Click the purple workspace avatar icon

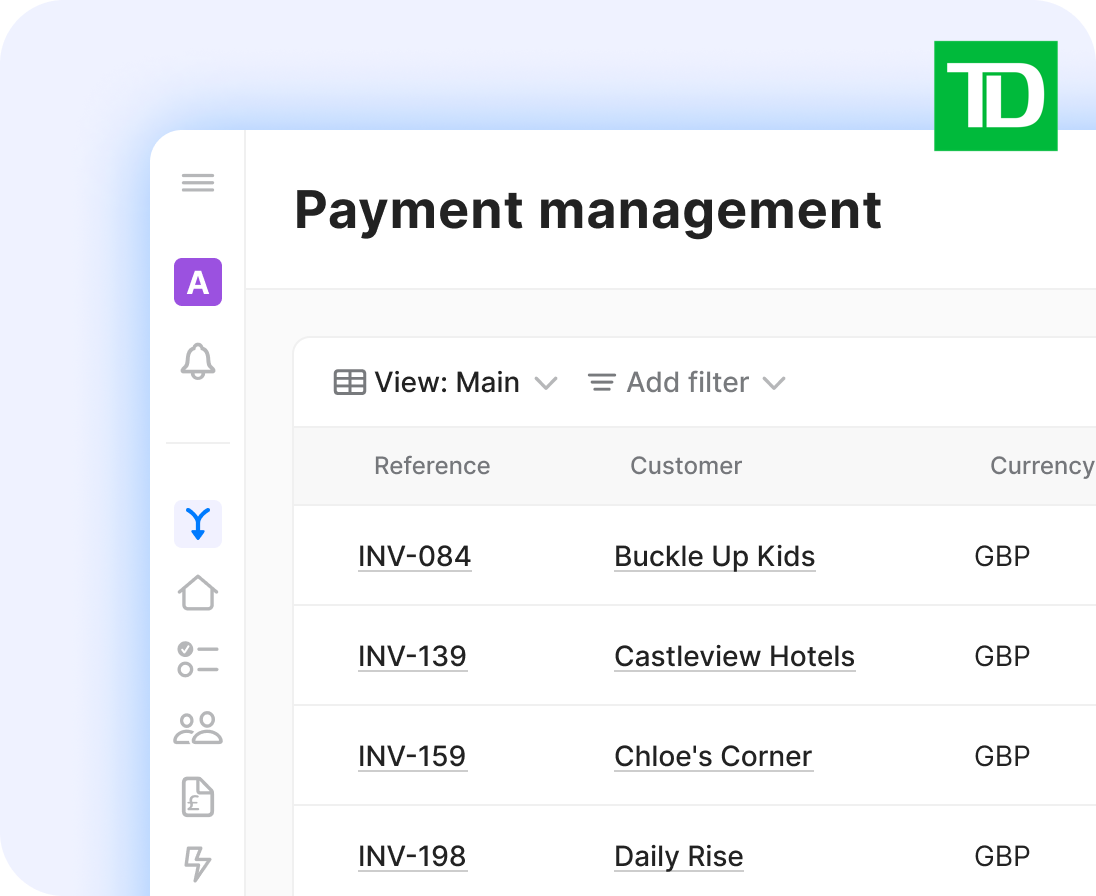pyautogui.click(x=197, y=282)
